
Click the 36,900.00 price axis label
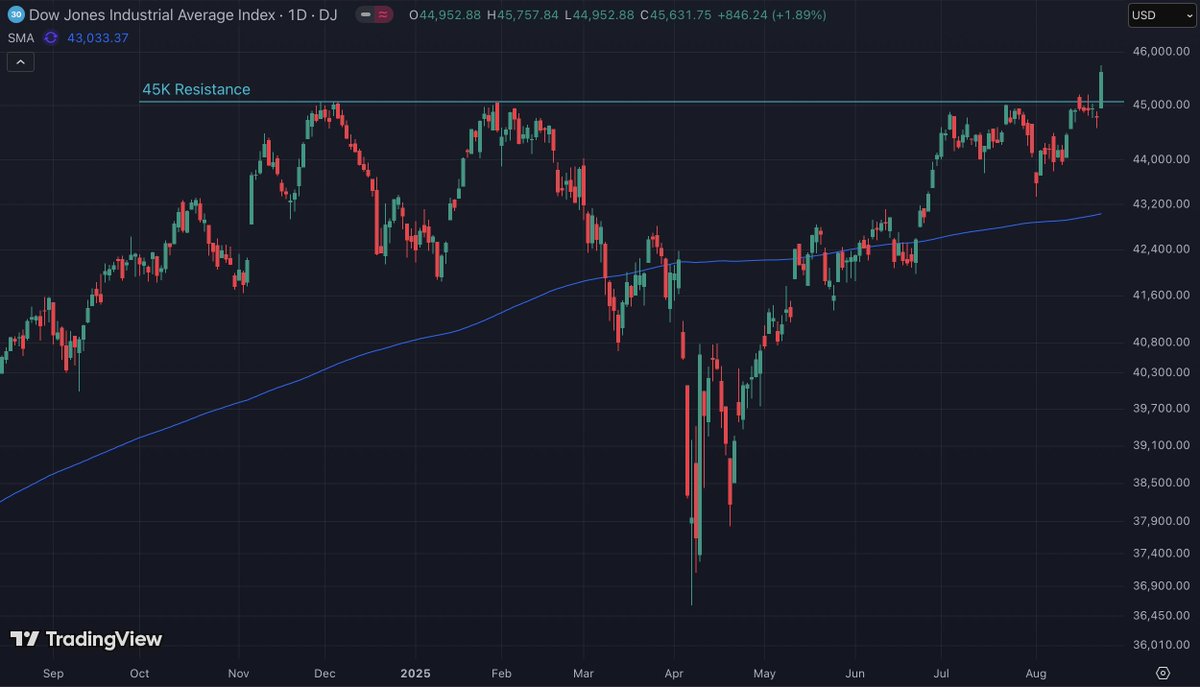(x=1160, y=586)
